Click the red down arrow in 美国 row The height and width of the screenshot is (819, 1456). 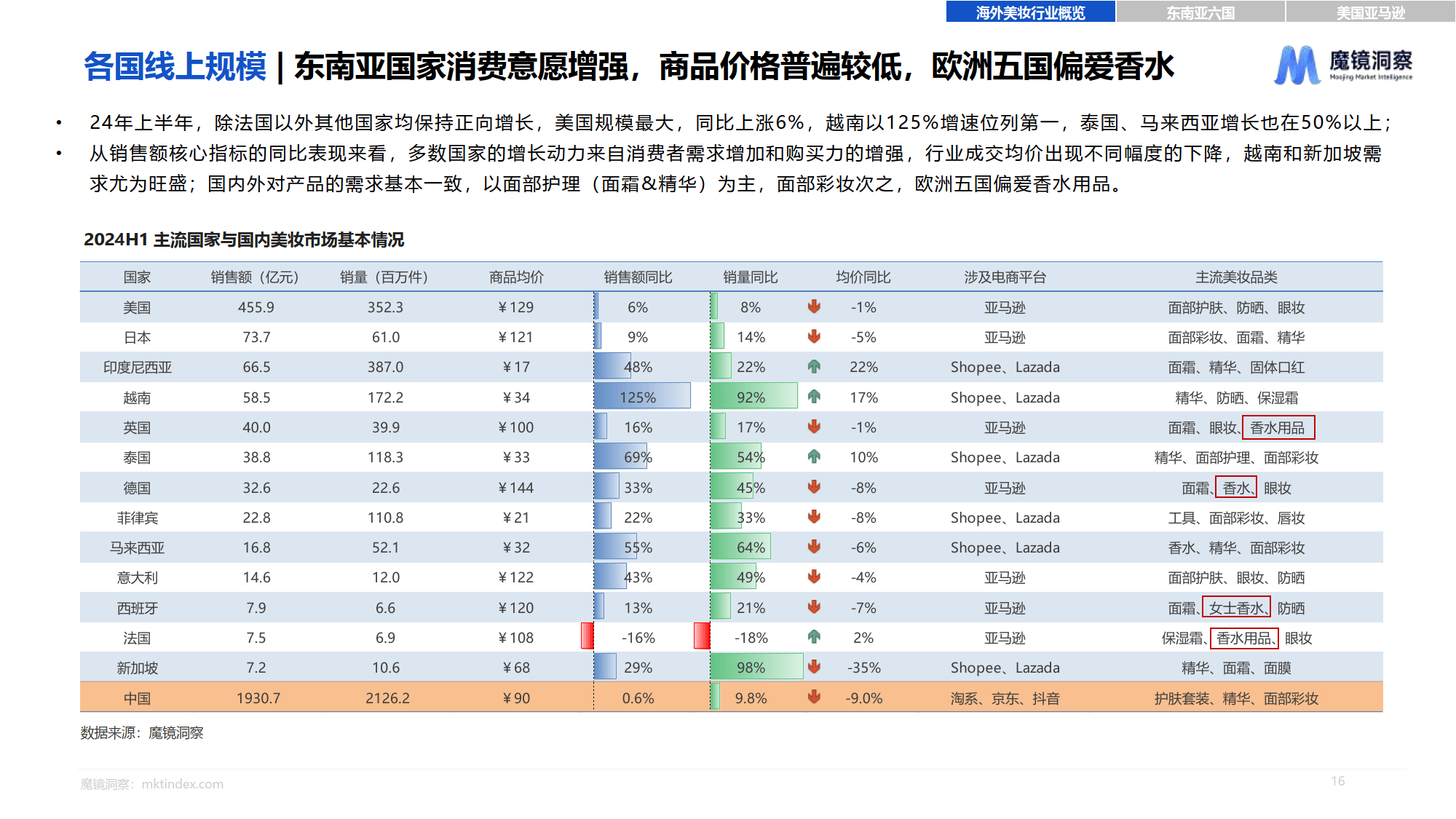tap(814, 306)
